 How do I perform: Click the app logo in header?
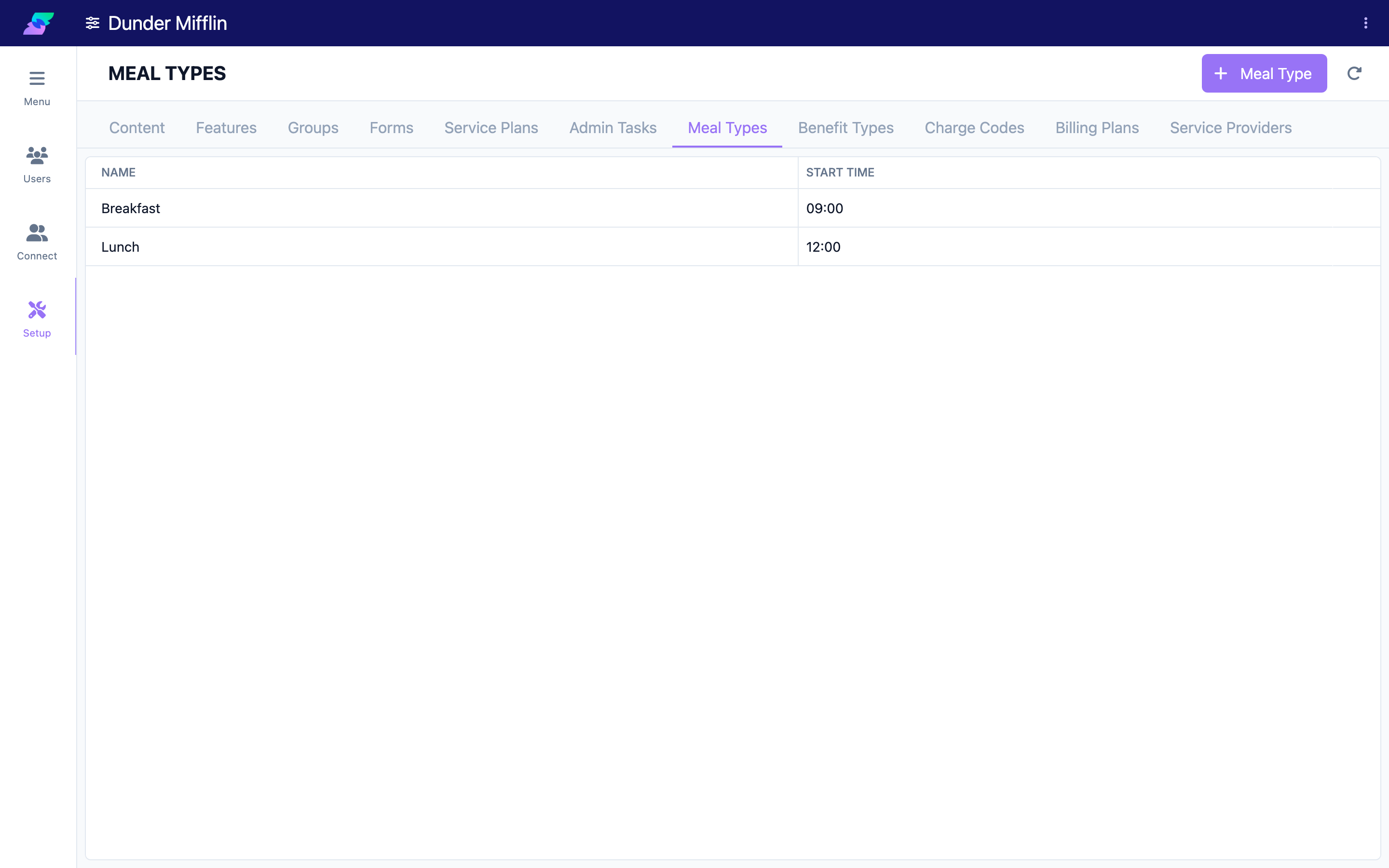tap(39, 23)
